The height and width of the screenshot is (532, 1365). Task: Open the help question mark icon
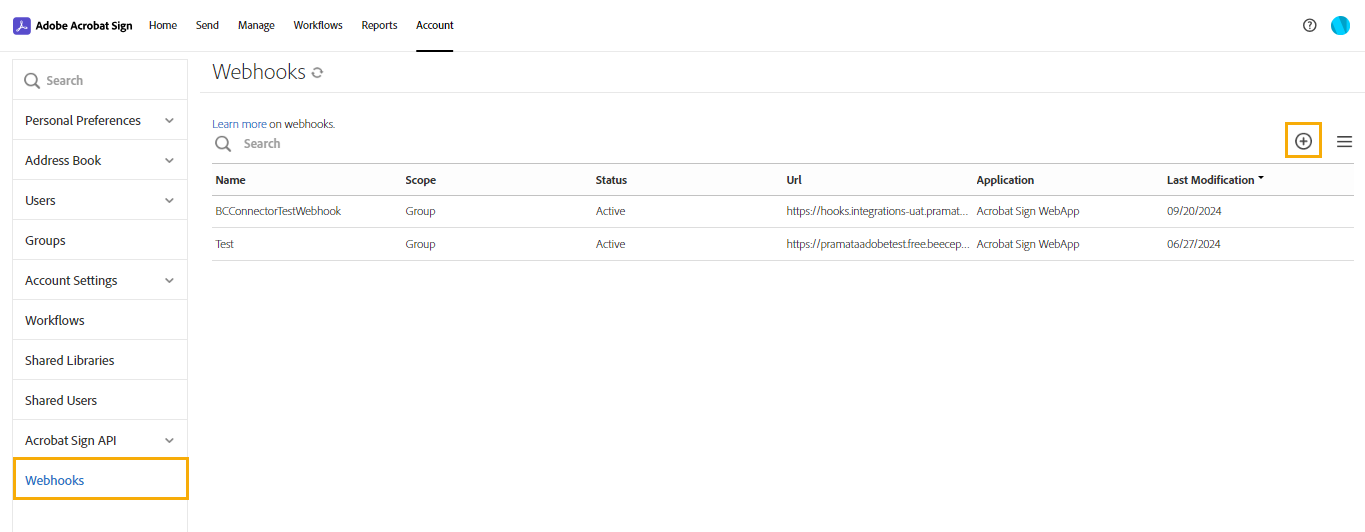pyautogui.click(x=1310, y=26)
